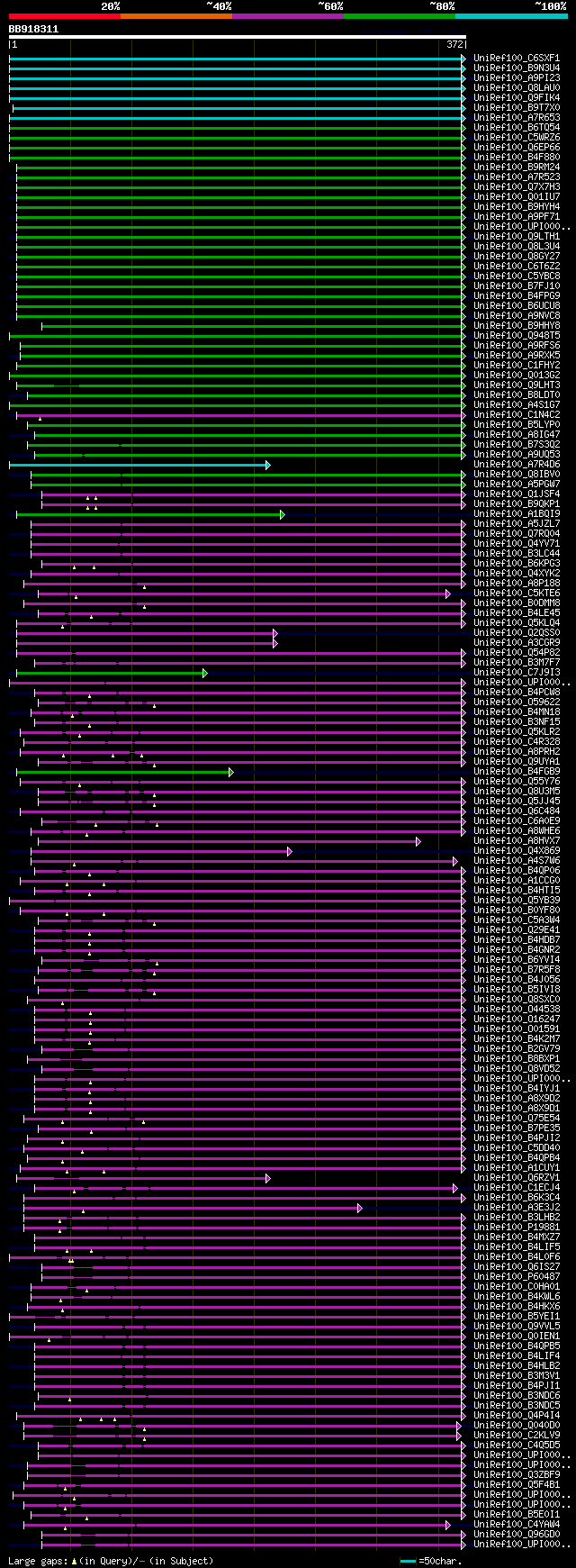Click label UniRef100_Q8GY27
The height and width of the screenshot is (1568, 576).
click(x=517, y=257)
